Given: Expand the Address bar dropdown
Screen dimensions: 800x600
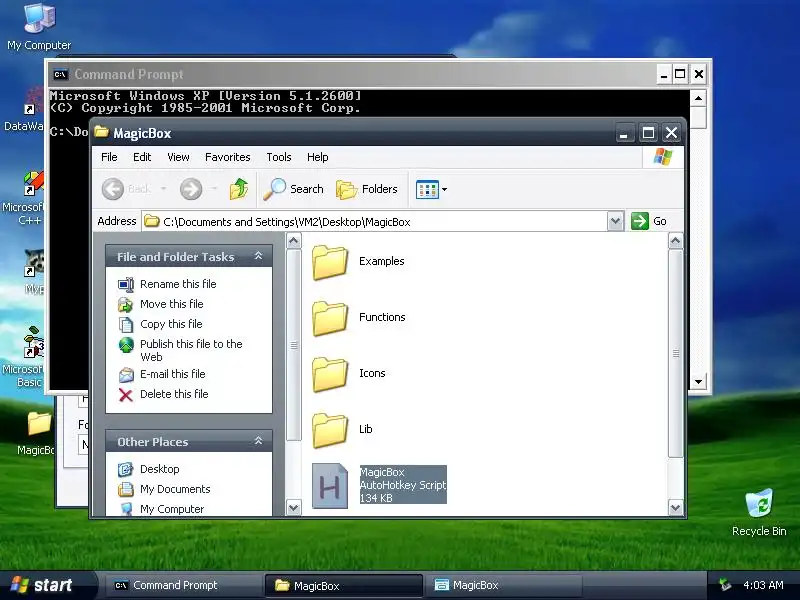Looking at the screenshot, I should (x=615, y=221).
